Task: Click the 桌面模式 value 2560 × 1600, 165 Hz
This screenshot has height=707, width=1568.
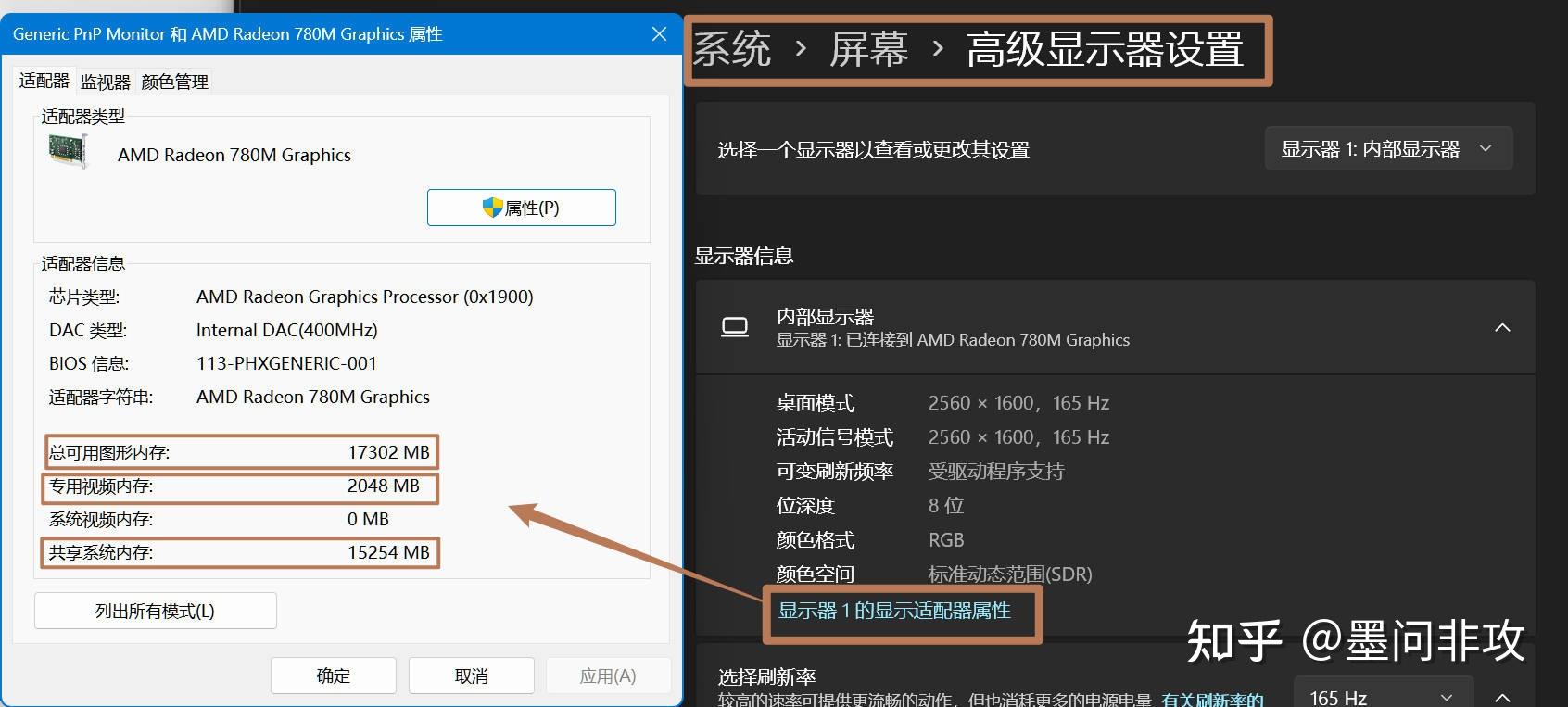Action: click(x=1018, y=403)
